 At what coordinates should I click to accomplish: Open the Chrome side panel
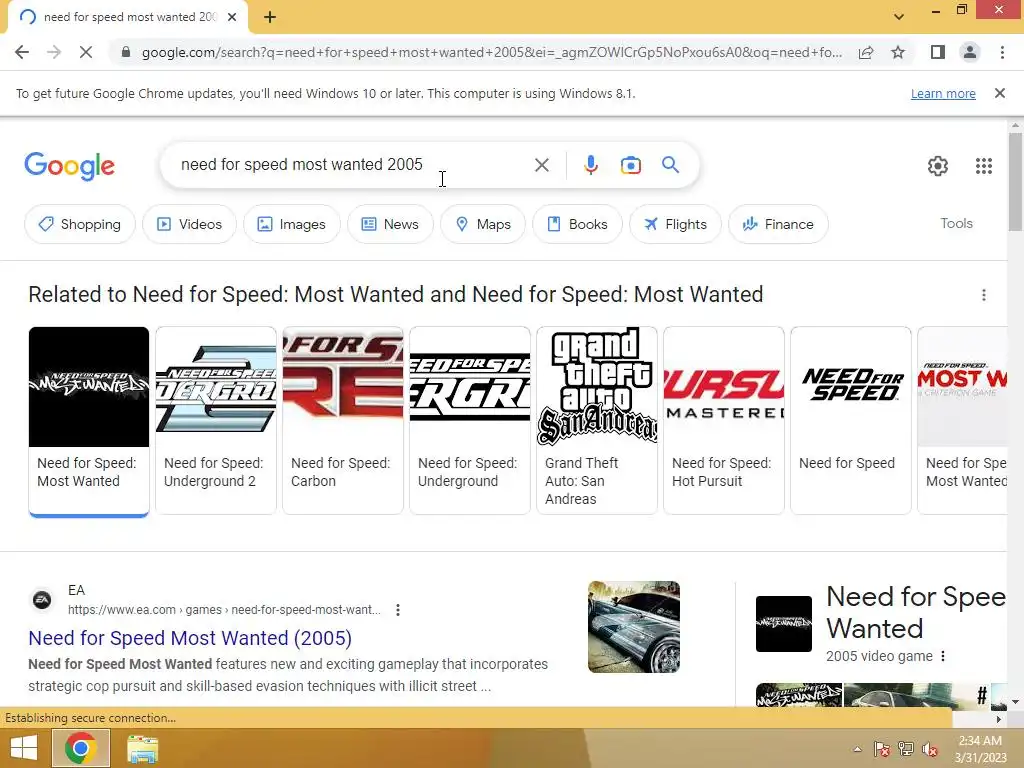938,52
